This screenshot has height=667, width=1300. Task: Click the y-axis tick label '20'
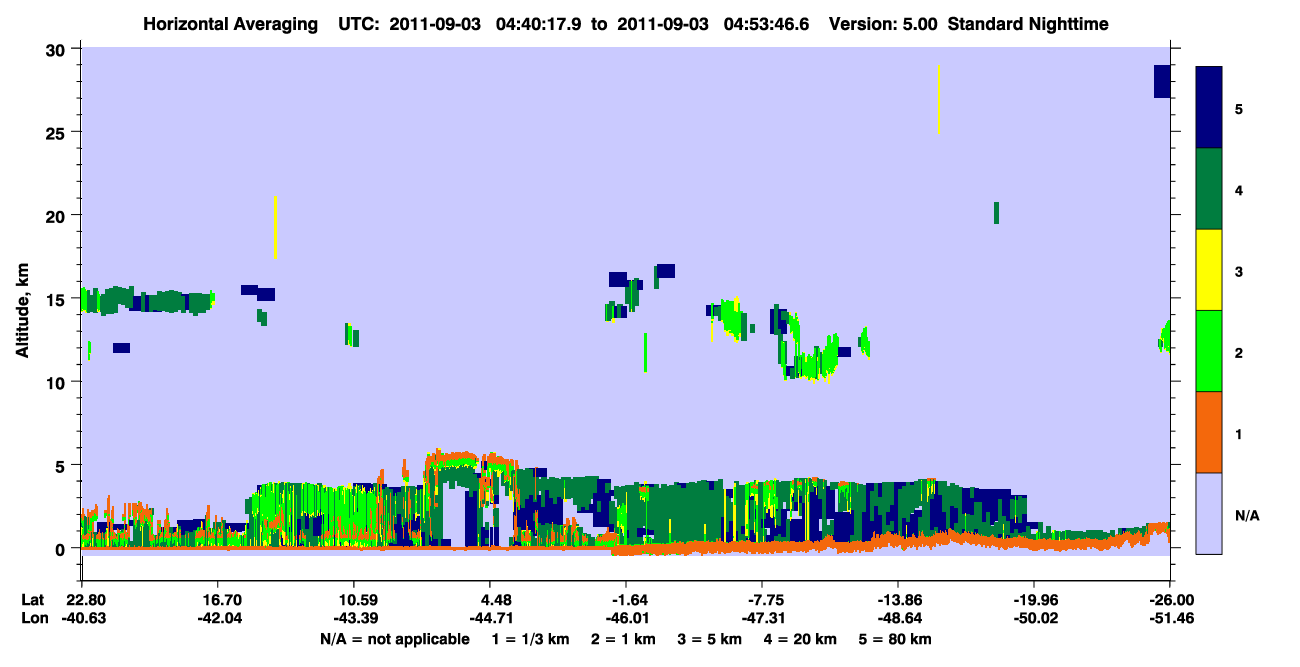pos(58,216)
